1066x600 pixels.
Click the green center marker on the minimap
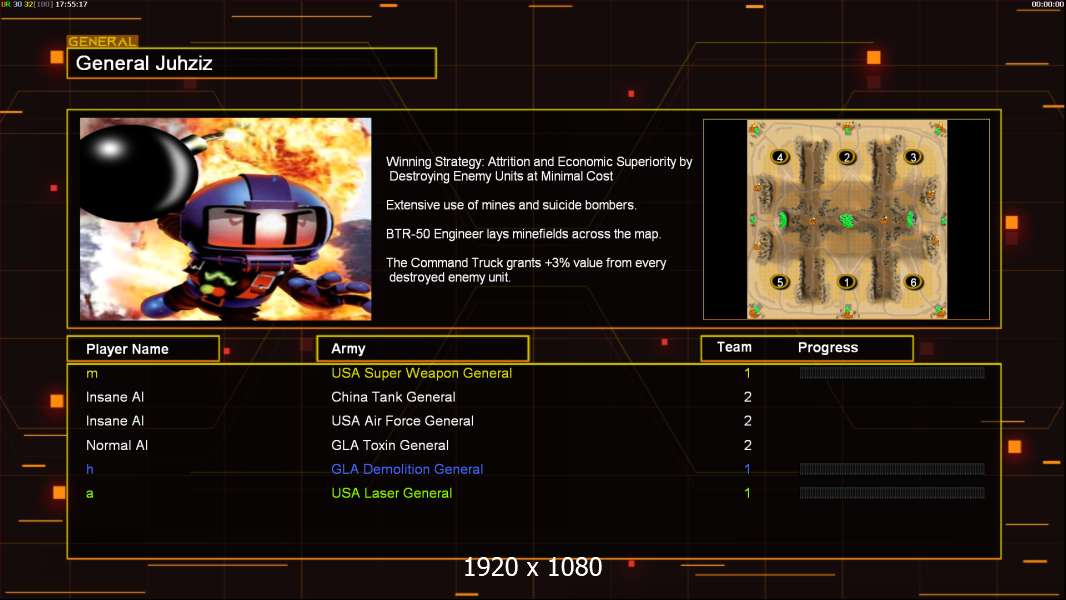tap(846, 220)
